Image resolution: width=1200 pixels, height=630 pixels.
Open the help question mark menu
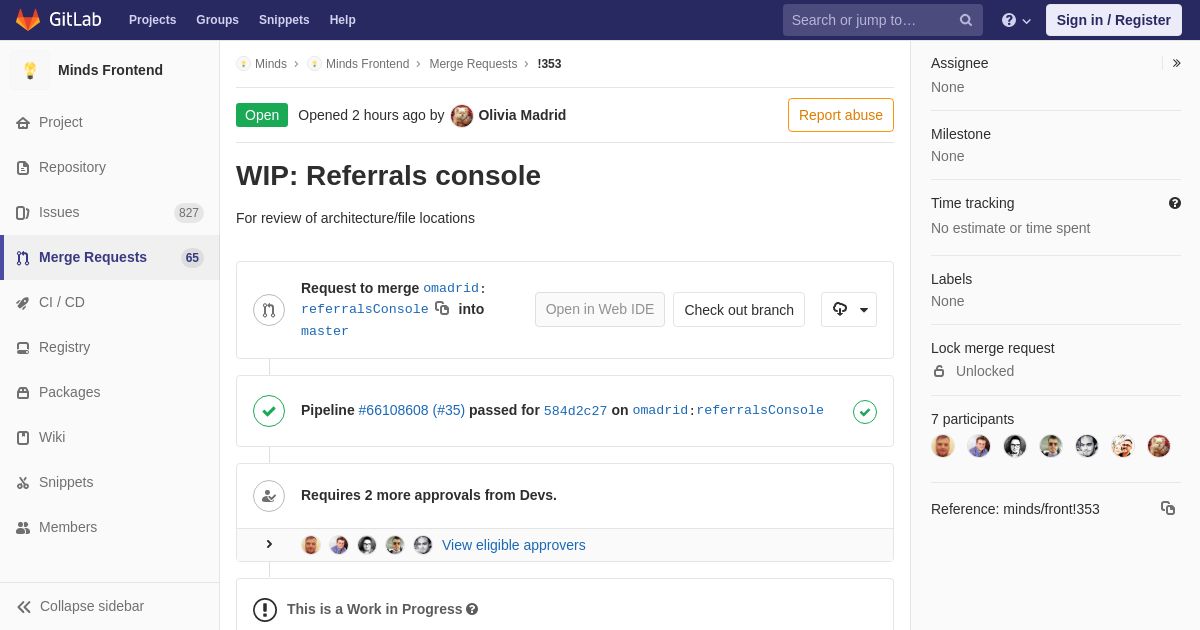click(1016, 20)
